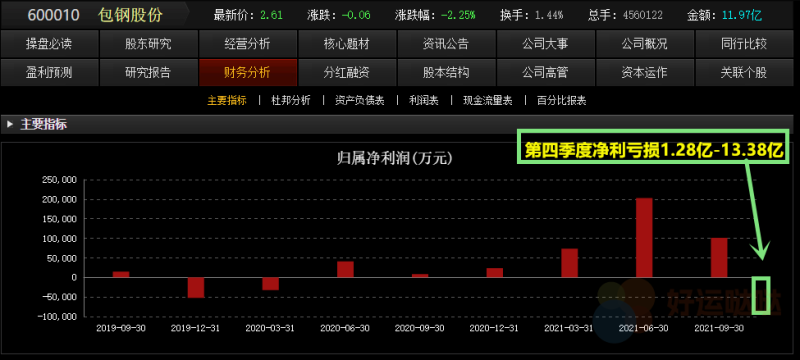The height and width of the screenshot is (360, 800).
Task: Click x-axis label 2019-09-30
Action: click(x=121, y=328)
